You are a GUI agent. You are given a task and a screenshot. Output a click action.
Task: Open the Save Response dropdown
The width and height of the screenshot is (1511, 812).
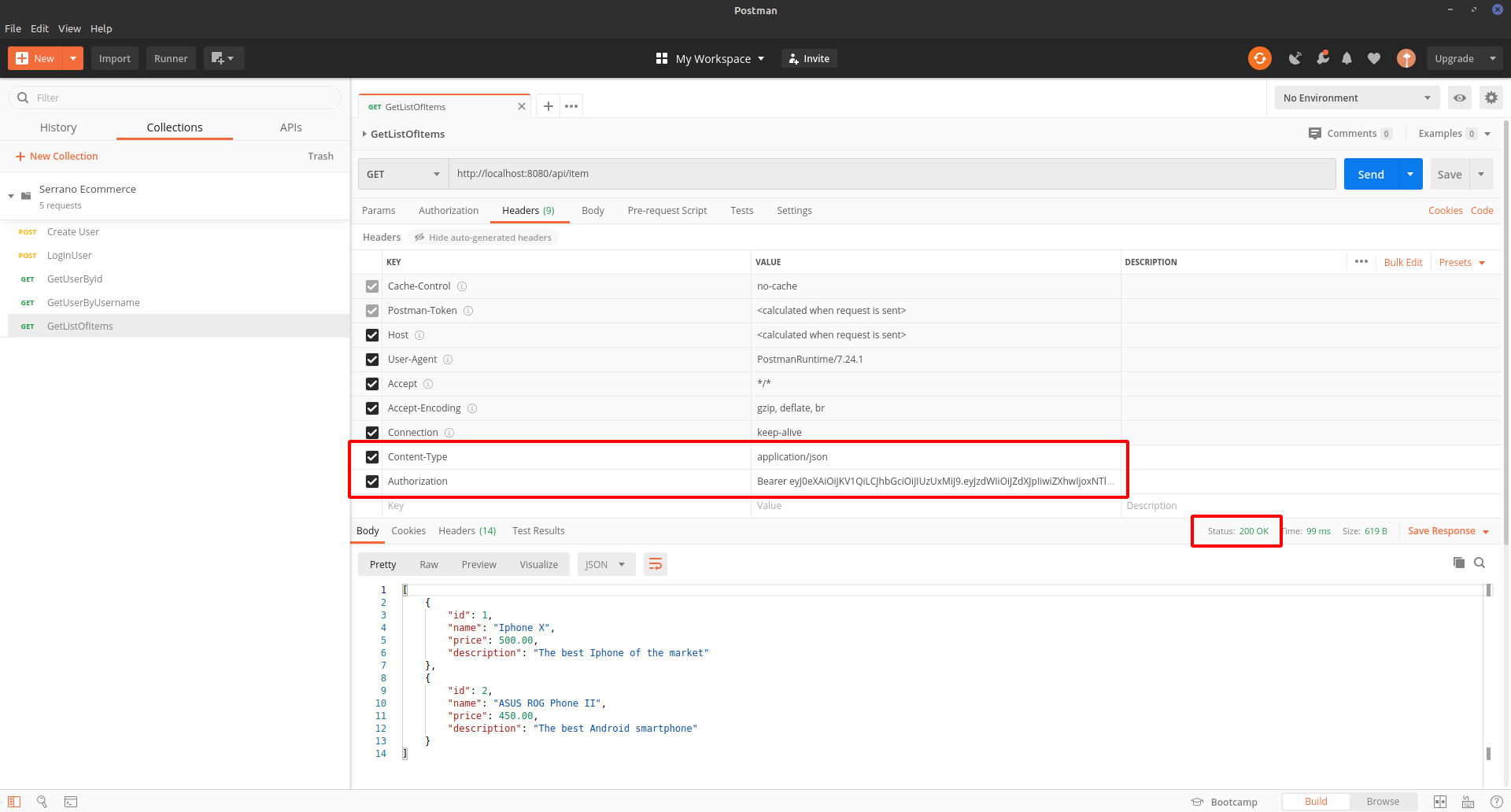(1448, 531)
